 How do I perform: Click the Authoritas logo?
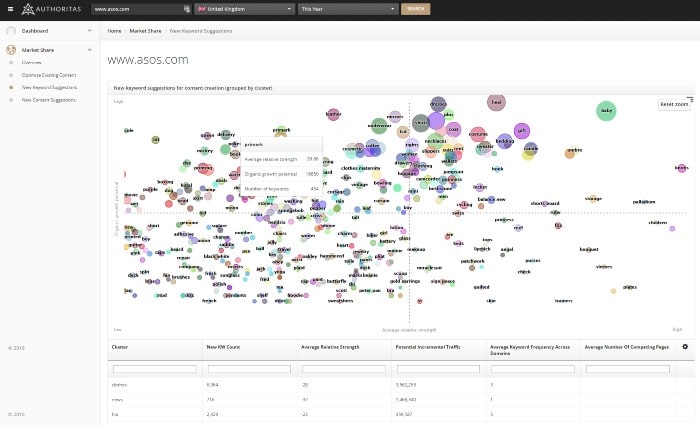tap(52, 9)
